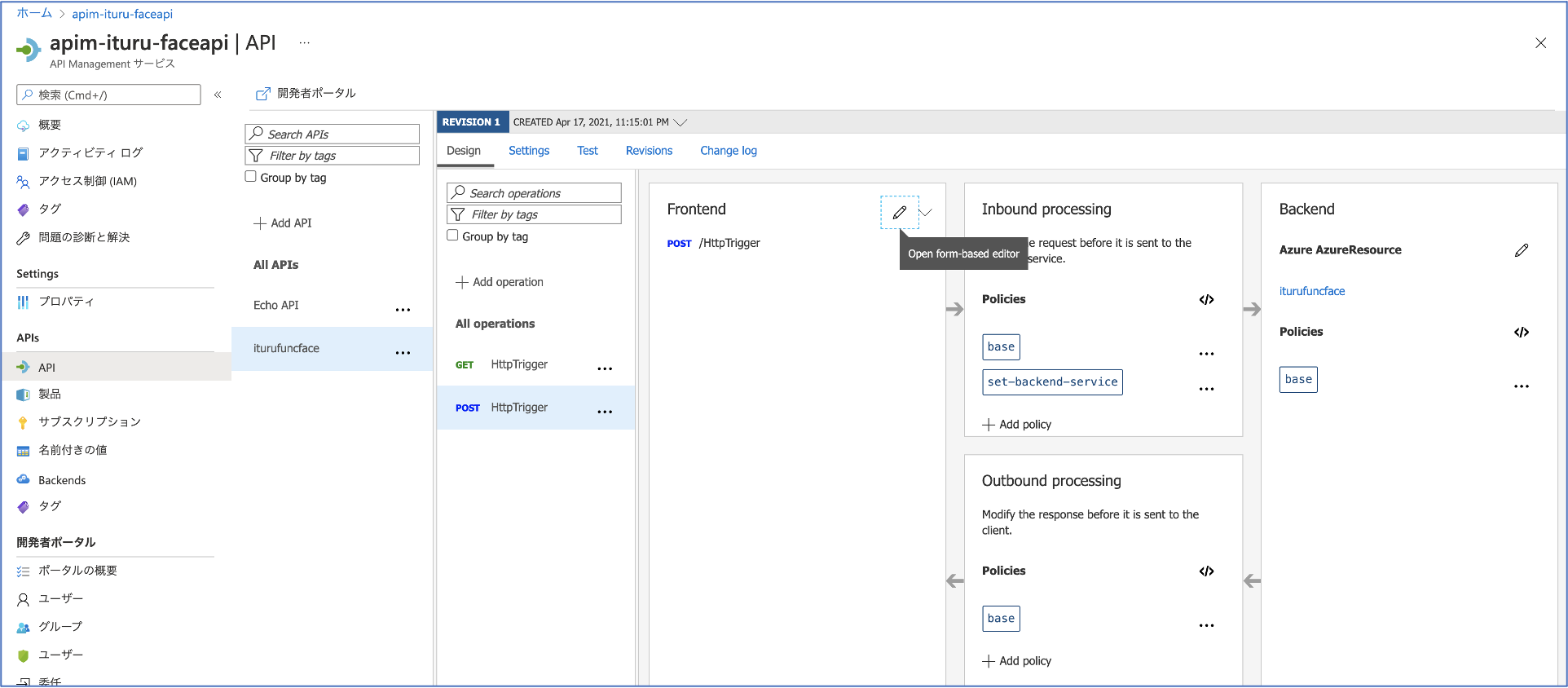Click Add operation button
This screenshot has width=1568, height=688.
click(500, 282)
